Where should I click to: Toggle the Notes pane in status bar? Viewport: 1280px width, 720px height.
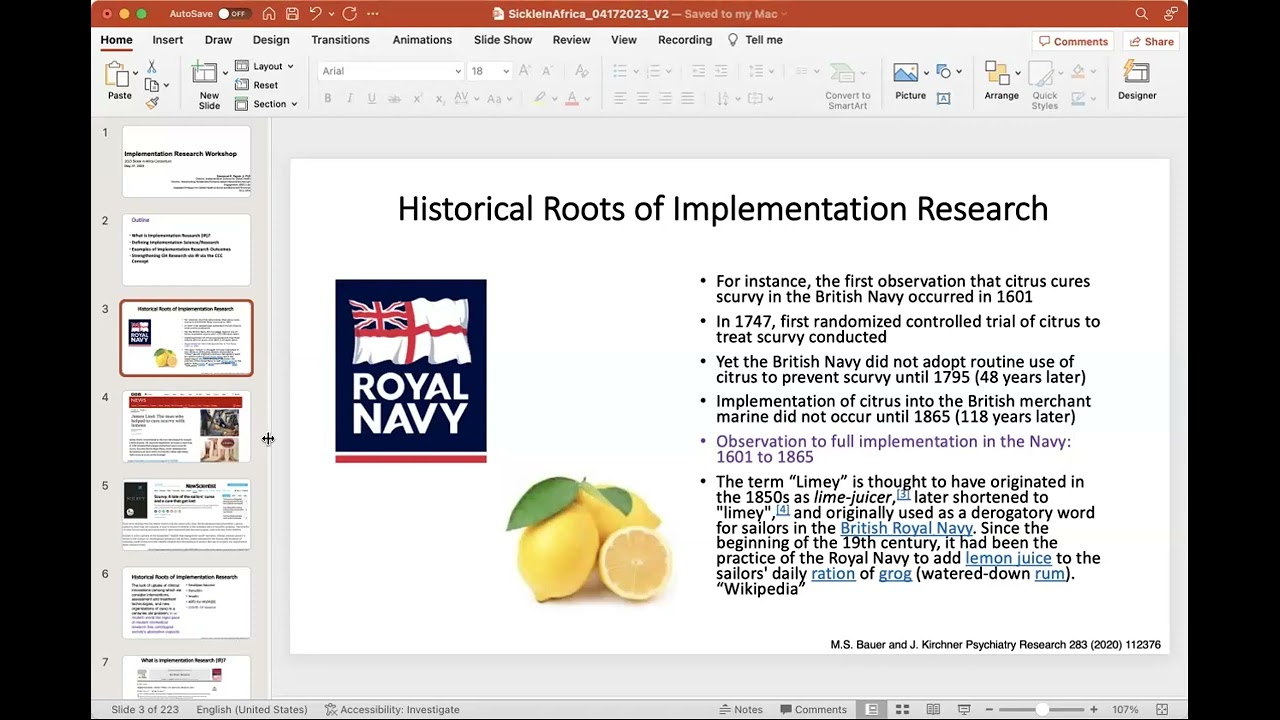point(741,710)
